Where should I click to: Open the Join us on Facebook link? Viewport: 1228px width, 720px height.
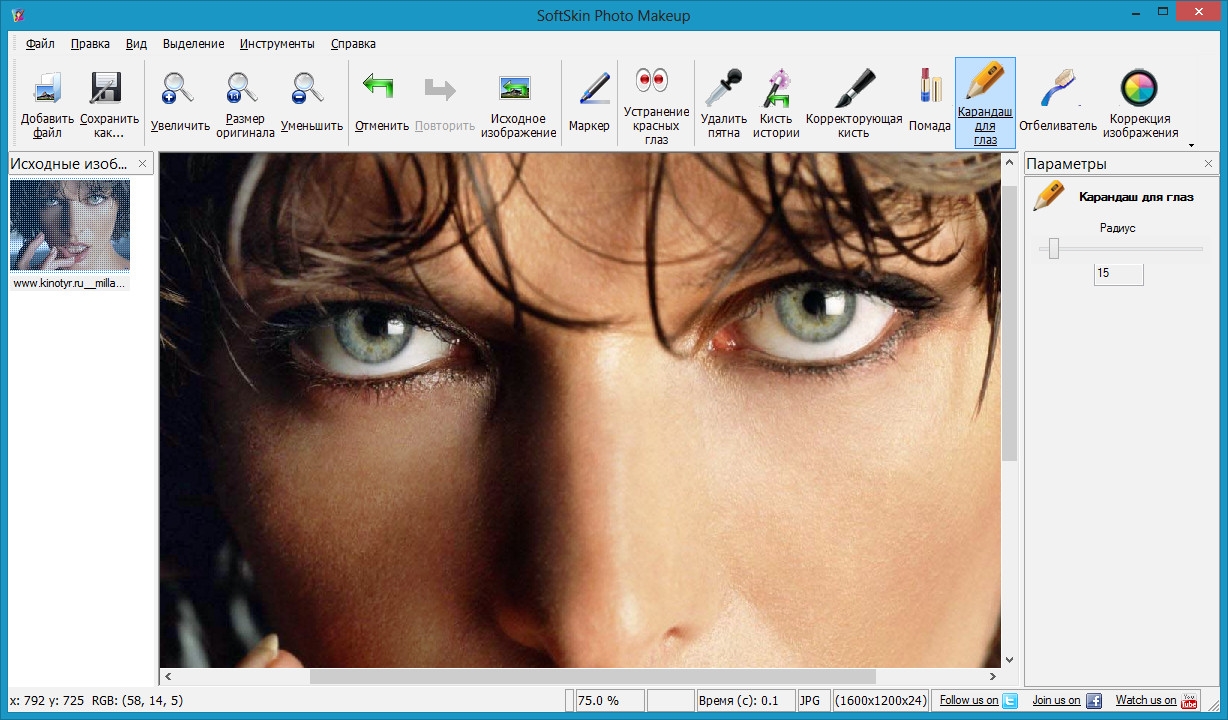[1067, 700]
